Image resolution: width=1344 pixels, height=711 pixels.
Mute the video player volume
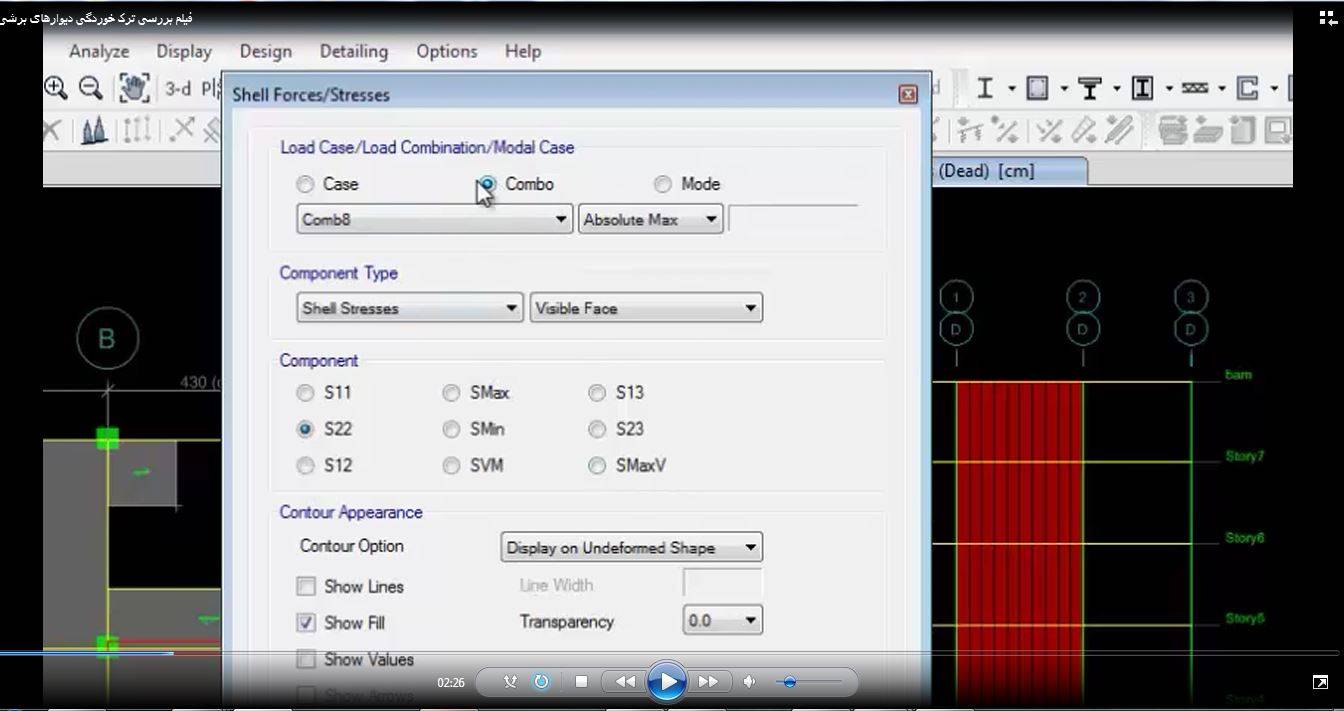(x=750, y=682)
